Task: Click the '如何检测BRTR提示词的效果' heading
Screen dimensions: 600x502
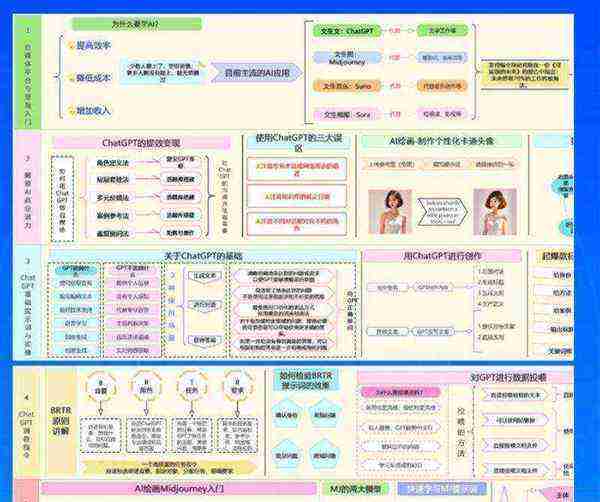Action: click(x=306, y=380)
